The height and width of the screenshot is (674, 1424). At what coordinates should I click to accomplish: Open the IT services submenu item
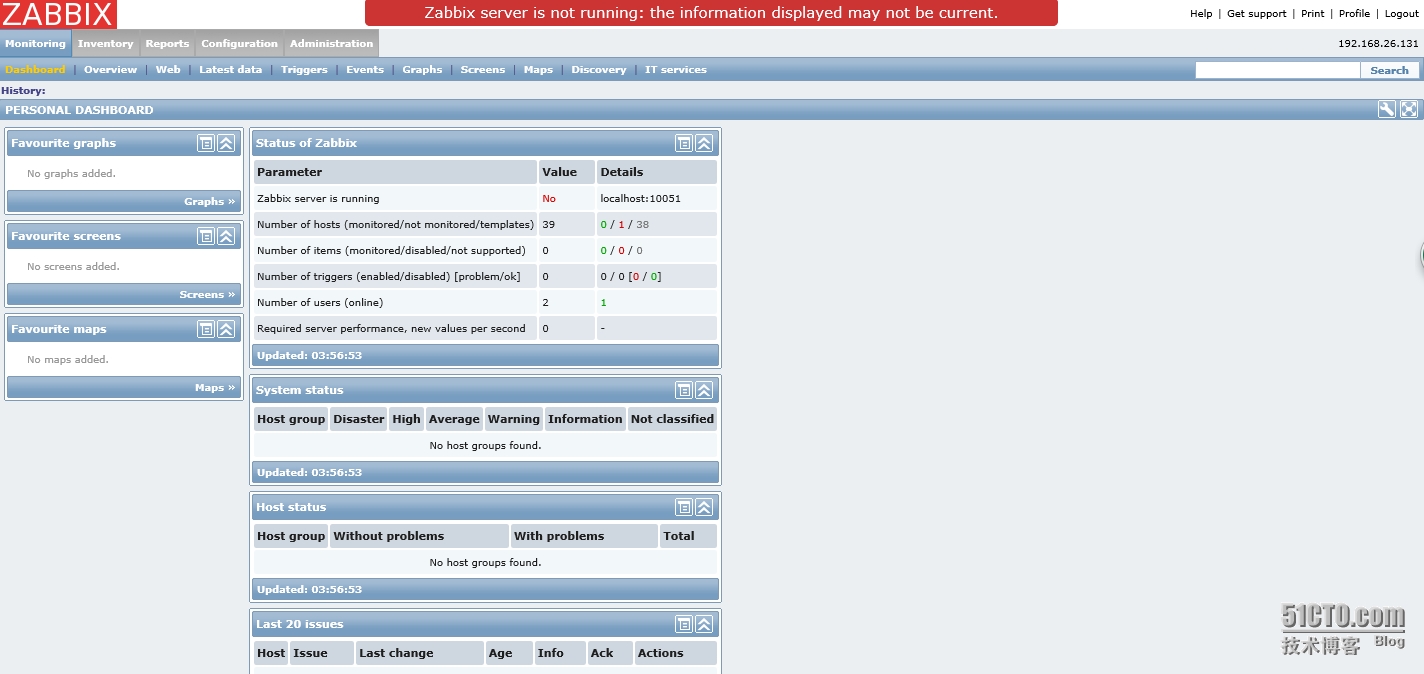676,70
